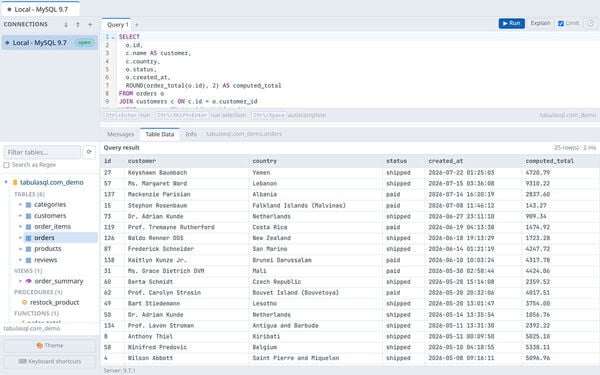Open the Messages tab
Image resolution: width=600 pixels, height=375 pixels.
point(121,134)
